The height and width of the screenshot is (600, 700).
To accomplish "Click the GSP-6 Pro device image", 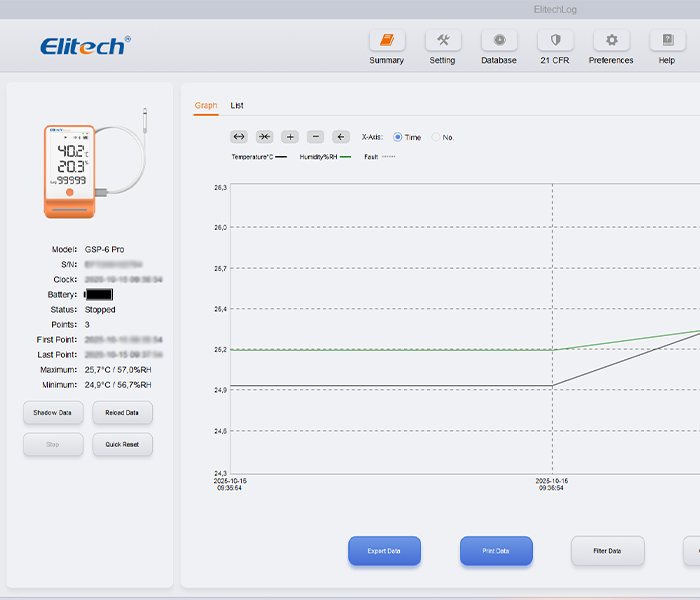I will pyautogui.click(x=70, y=170).
